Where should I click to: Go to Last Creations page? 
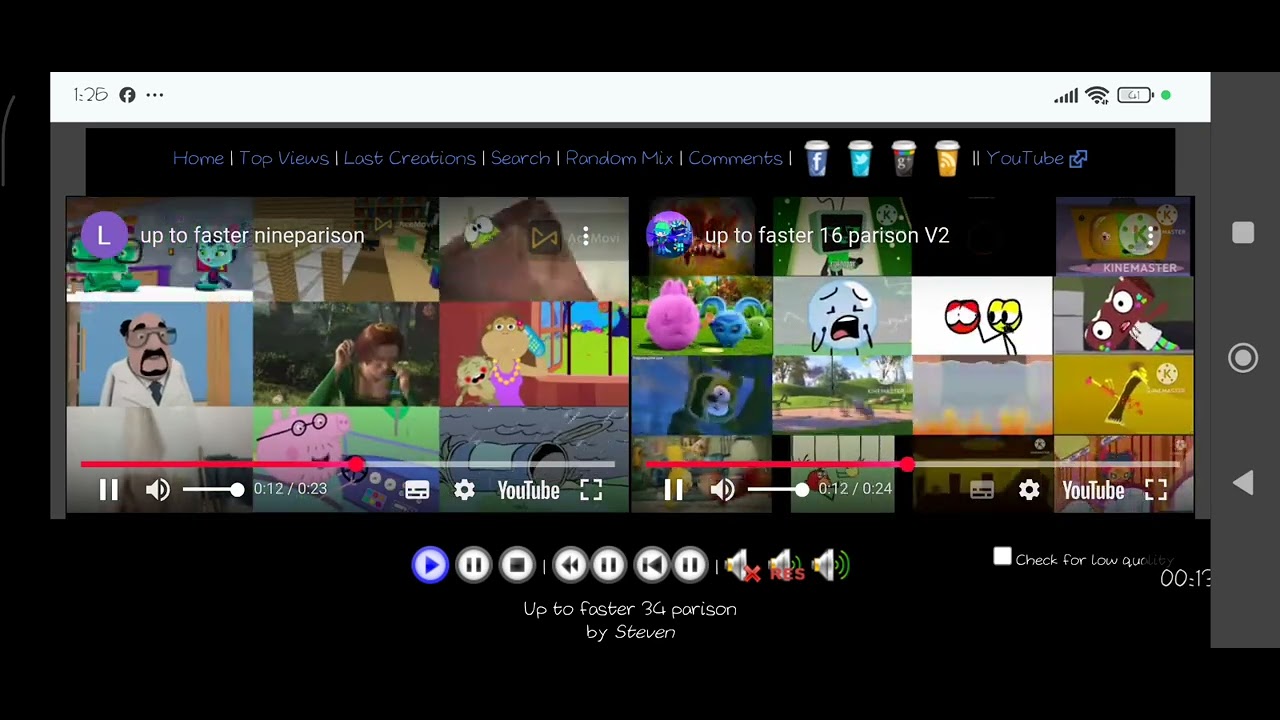point(410,158)
